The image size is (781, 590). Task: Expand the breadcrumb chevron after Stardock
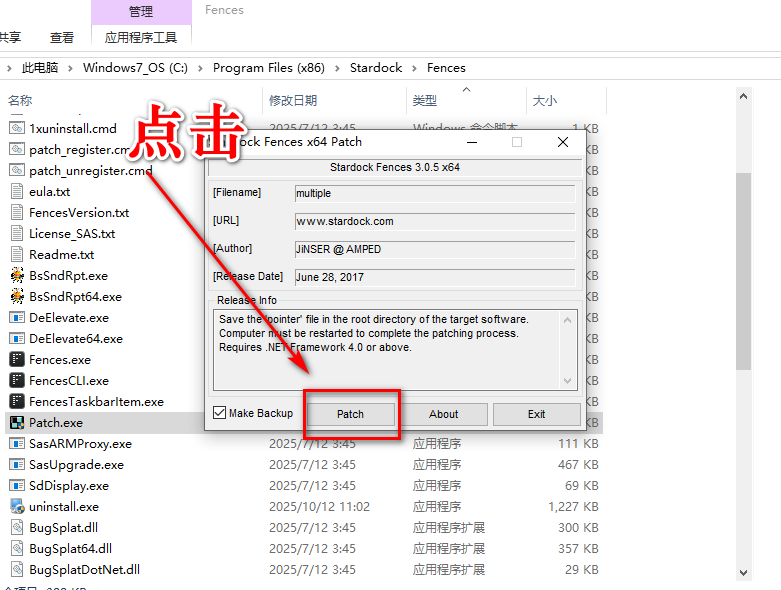[x=414, y=68]
